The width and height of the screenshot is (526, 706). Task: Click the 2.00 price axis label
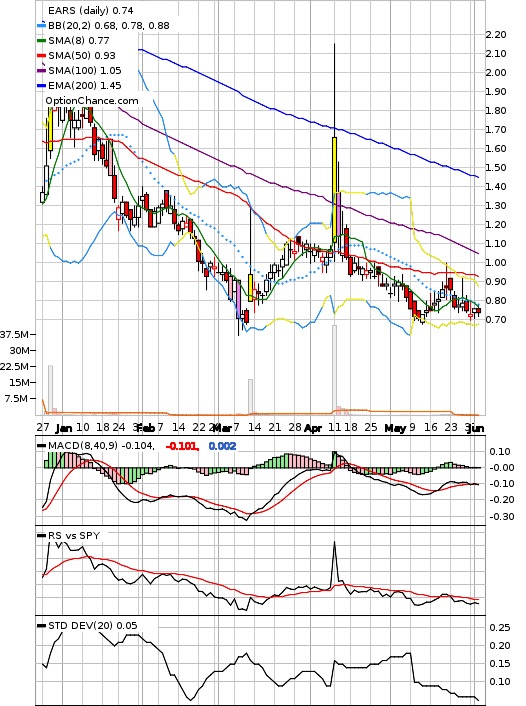pyautogui.click(x=496, y=72)
